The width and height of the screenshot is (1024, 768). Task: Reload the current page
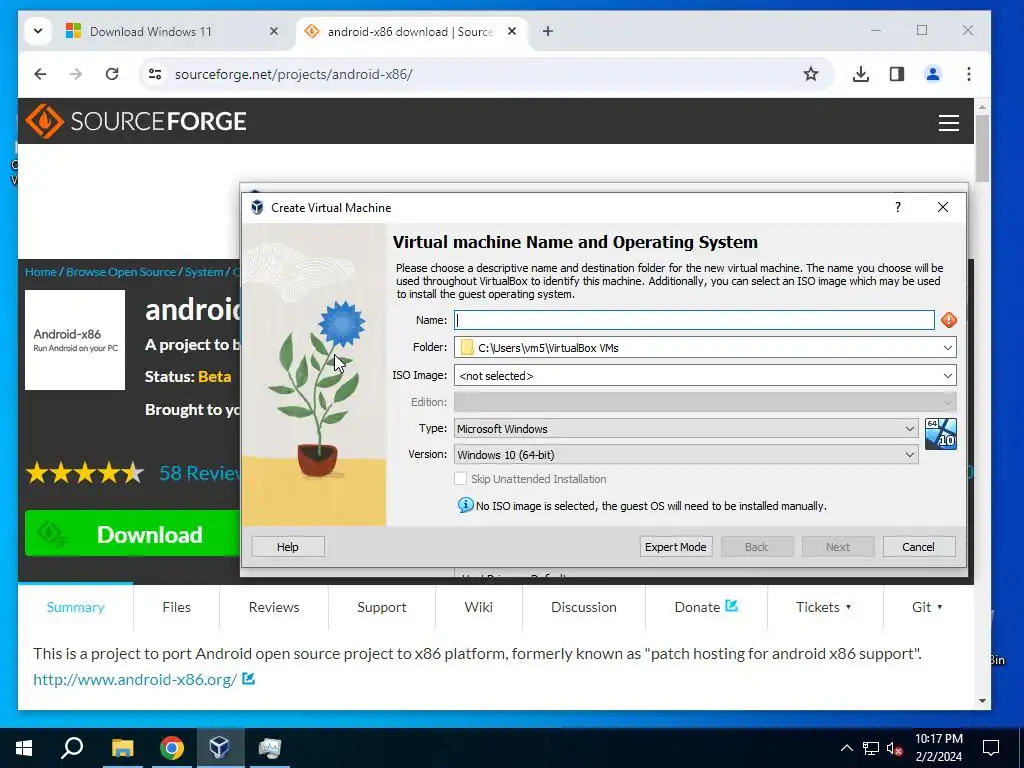click(x=112, y=74)
